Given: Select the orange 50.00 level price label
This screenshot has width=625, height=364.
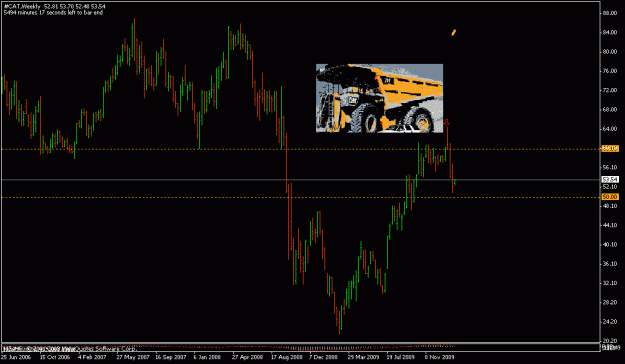Looking at the screenshot, I should 610,197.
